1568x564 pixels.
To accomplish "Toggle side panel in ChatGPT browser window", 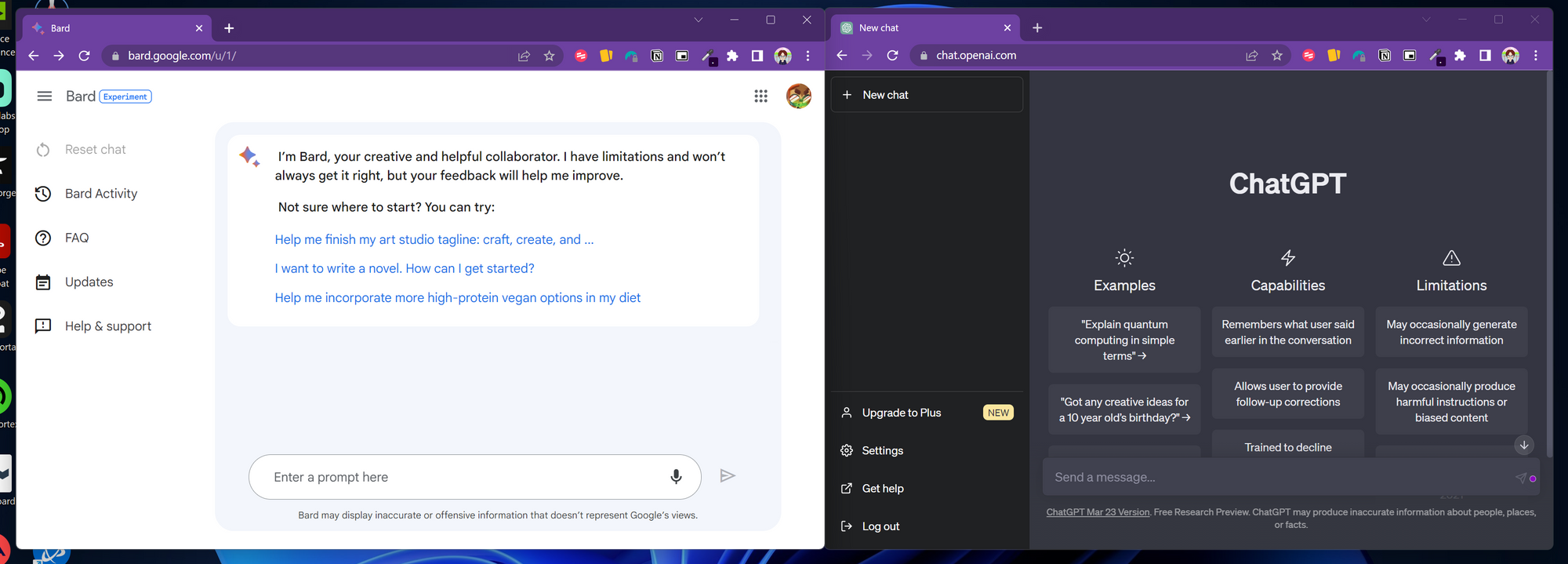I will [x=1485, y=56].
